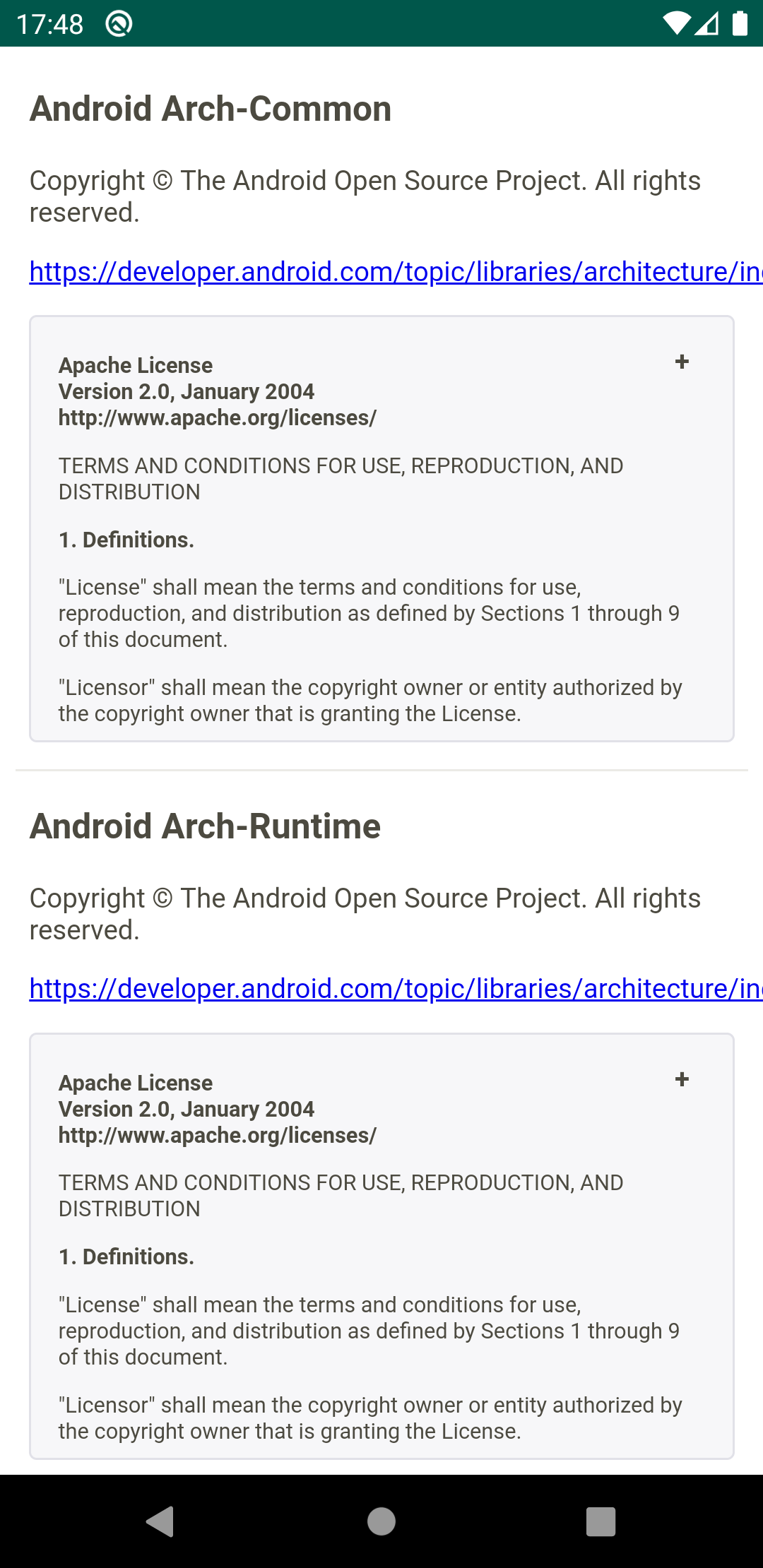Screen dimensions: 763x1568
Task: Tap the "License" definition paragraph in Arch-Common box
Action: tap(369, 613)
